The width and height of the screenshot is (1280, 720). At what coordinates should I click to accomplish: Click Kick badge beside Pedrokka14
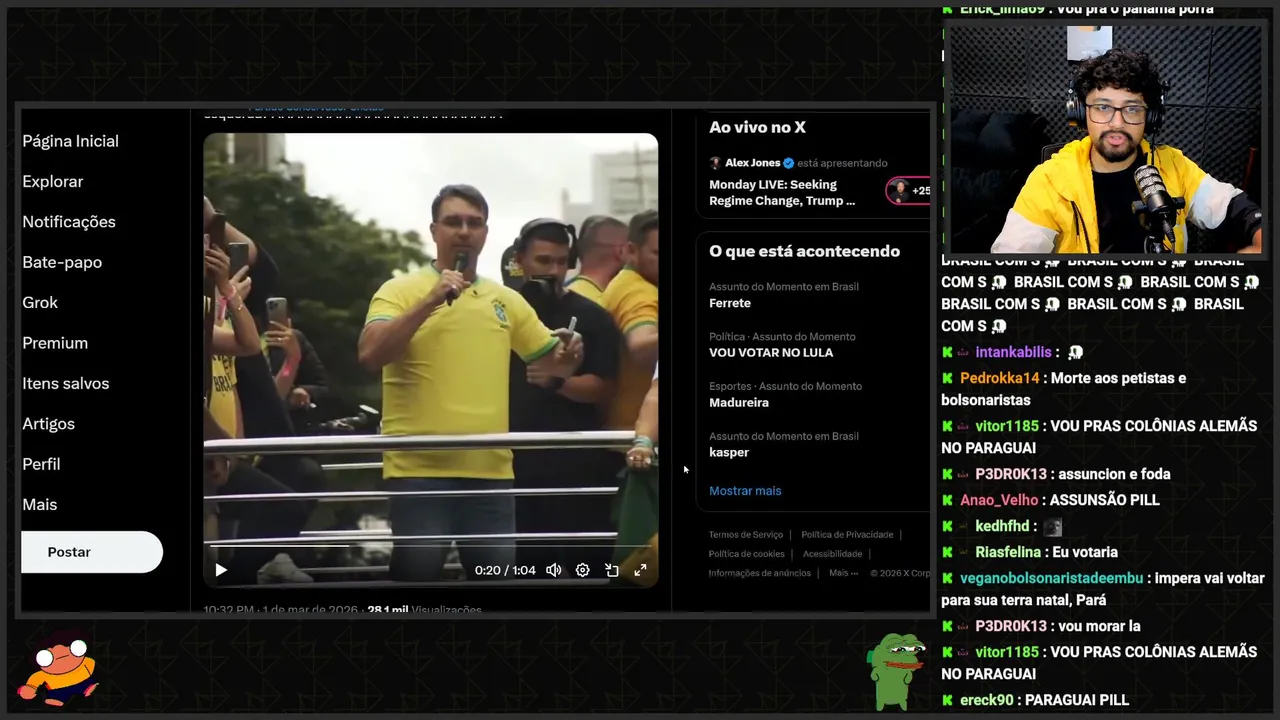(947, 378)
